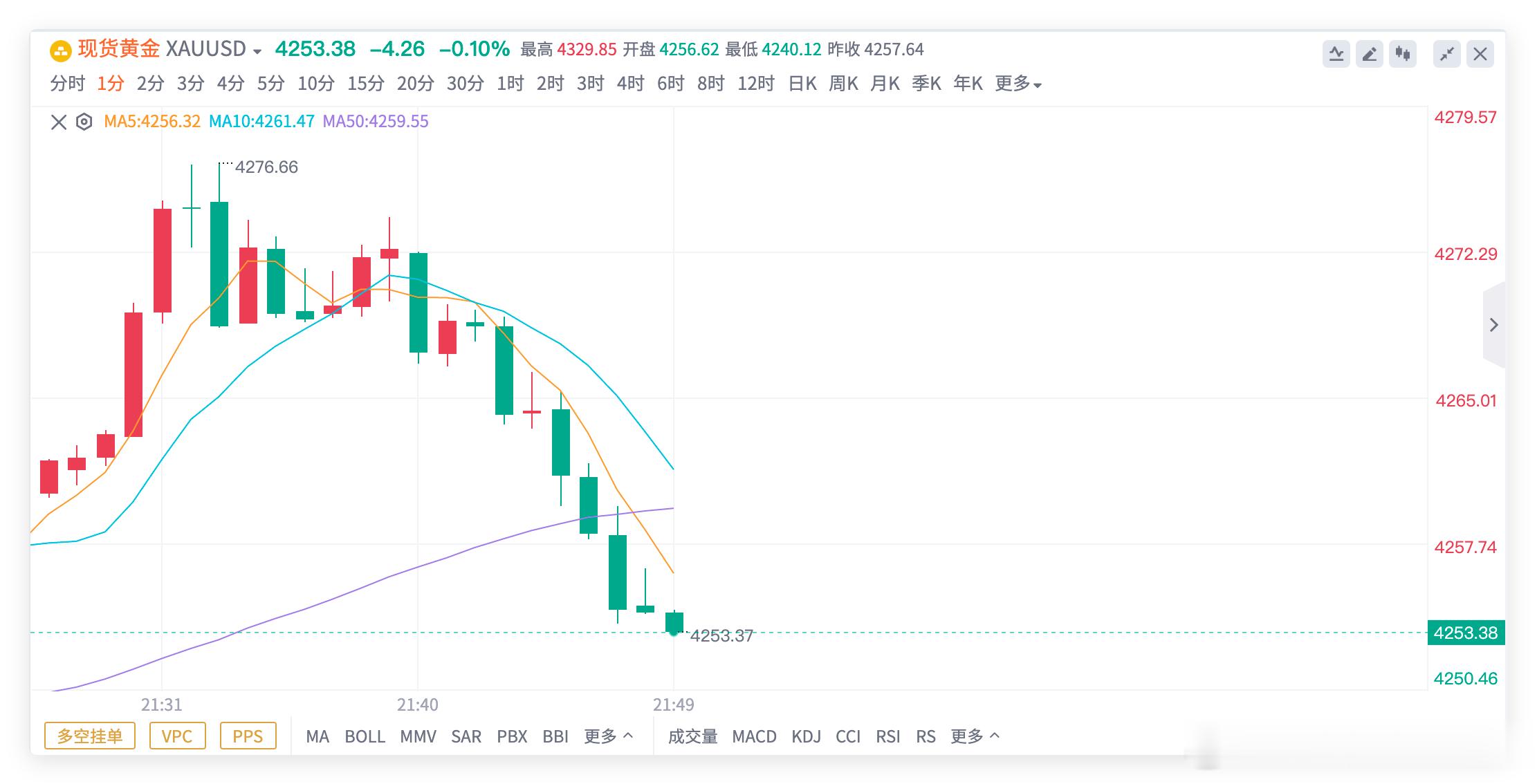The image size is (1537, 784).
Task: Select the MACD sub-indicator
Action: 754,736
